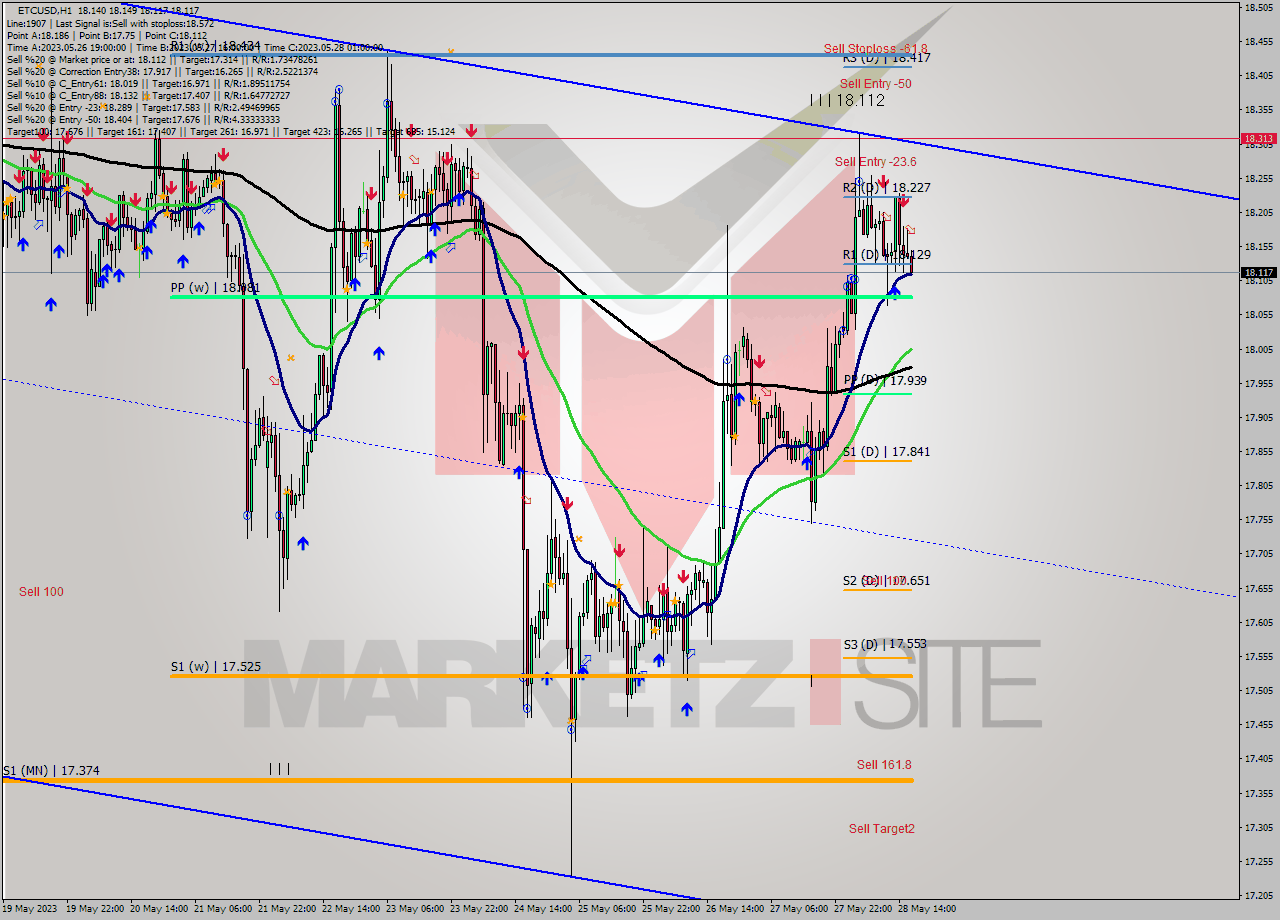Click the black 18.117 current price tag

pyautogui.click(x=1258, y=272)
